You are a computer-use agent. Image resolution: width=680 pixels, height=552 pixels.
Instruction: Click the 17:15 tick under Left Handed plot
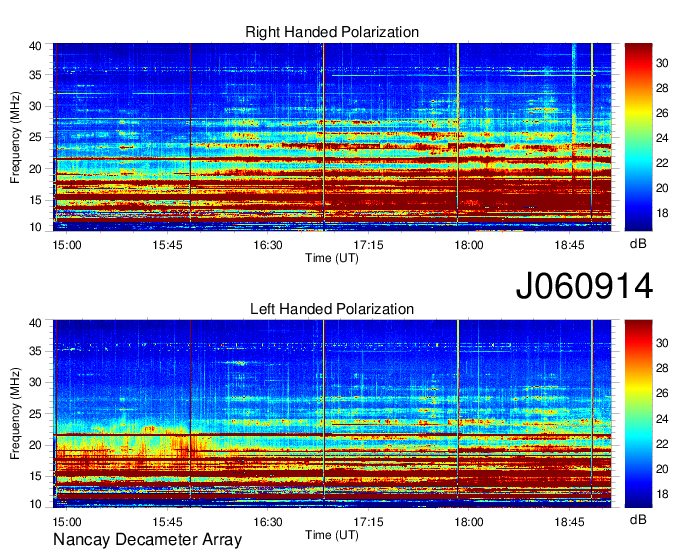369,521
